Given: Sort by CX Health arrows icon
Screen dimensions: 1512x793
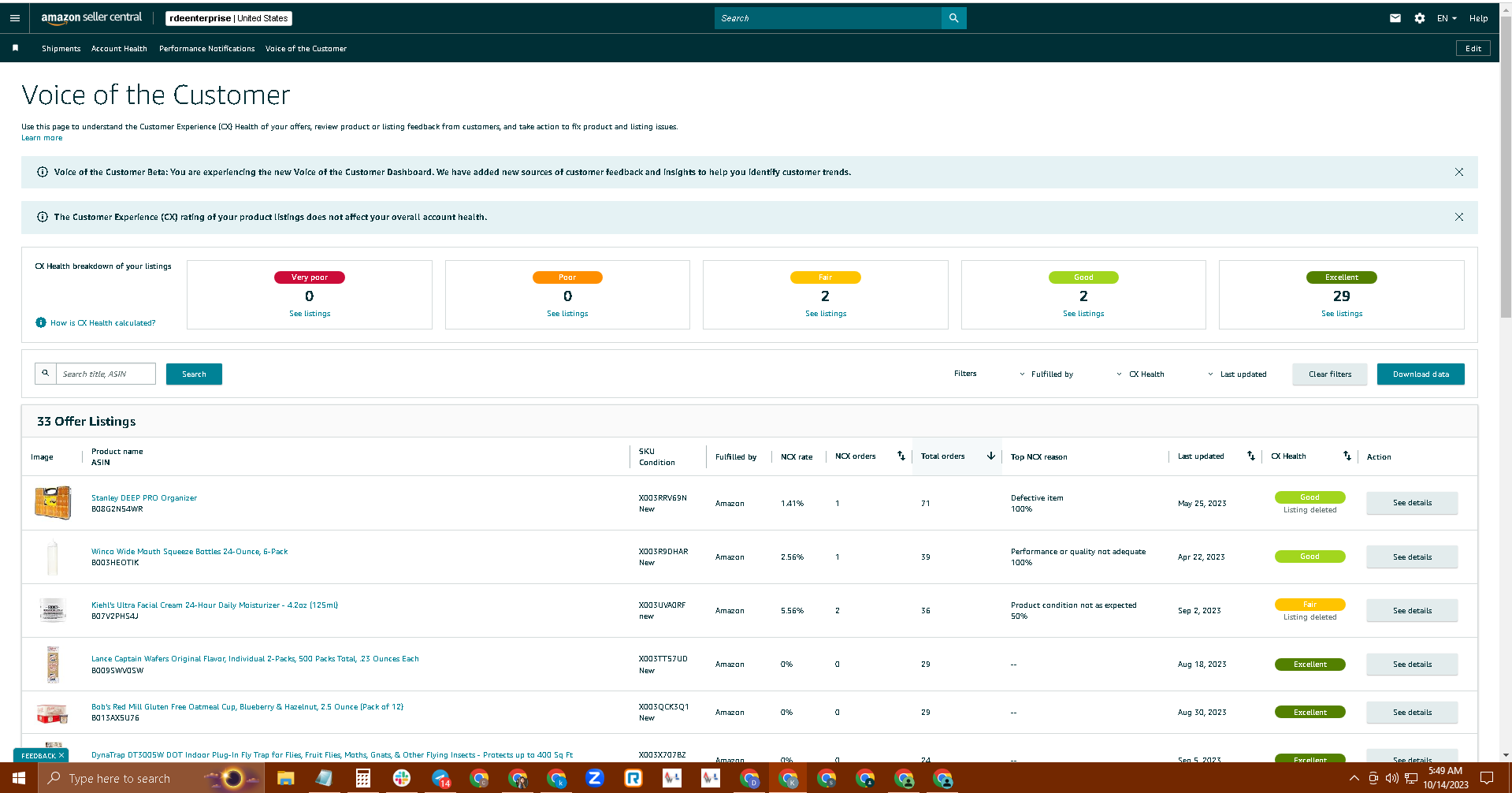Looking at the screenshot, I should [1347, 456].
